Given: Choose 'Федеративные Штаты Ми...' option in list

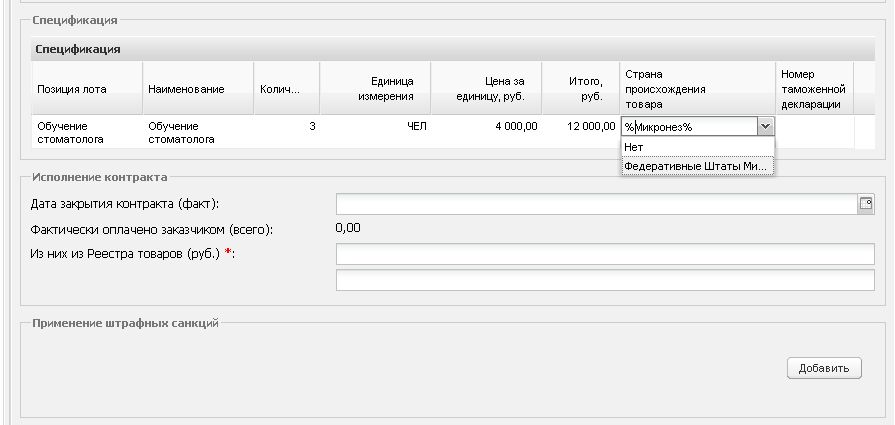Looking at the screenshot, I should click(x=698, y=166).
